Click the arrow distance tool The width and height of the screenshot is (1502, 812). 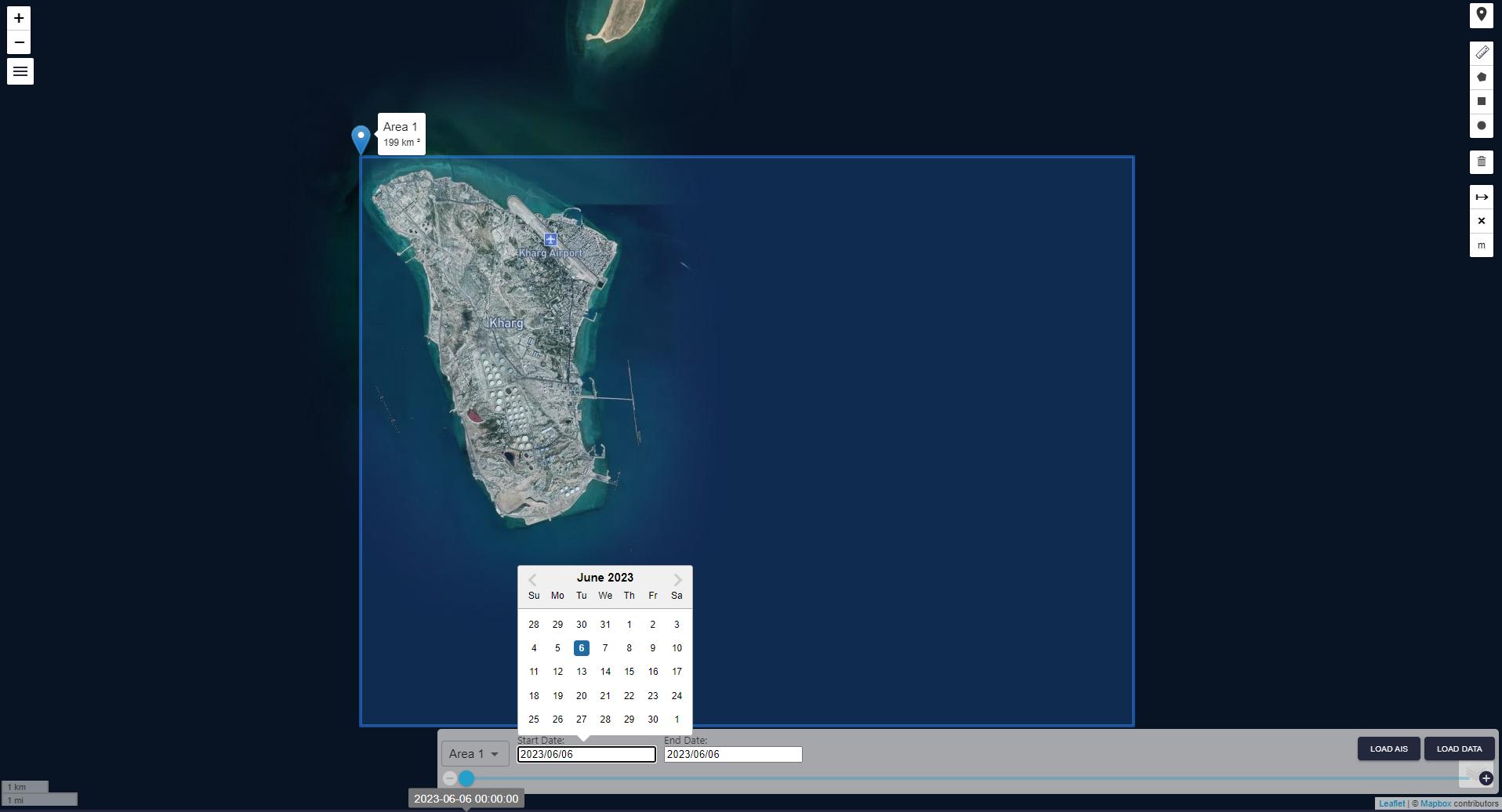point(1481,197)
